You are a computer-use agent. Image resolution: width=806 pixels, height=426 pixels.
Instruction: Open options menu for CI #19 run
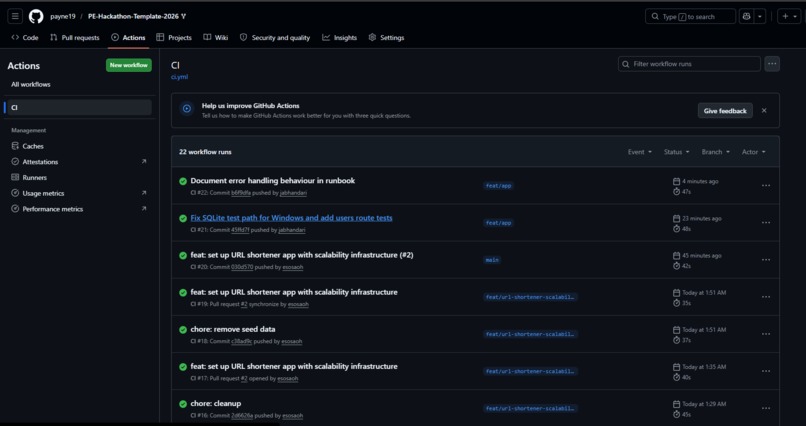click(766, 297)
